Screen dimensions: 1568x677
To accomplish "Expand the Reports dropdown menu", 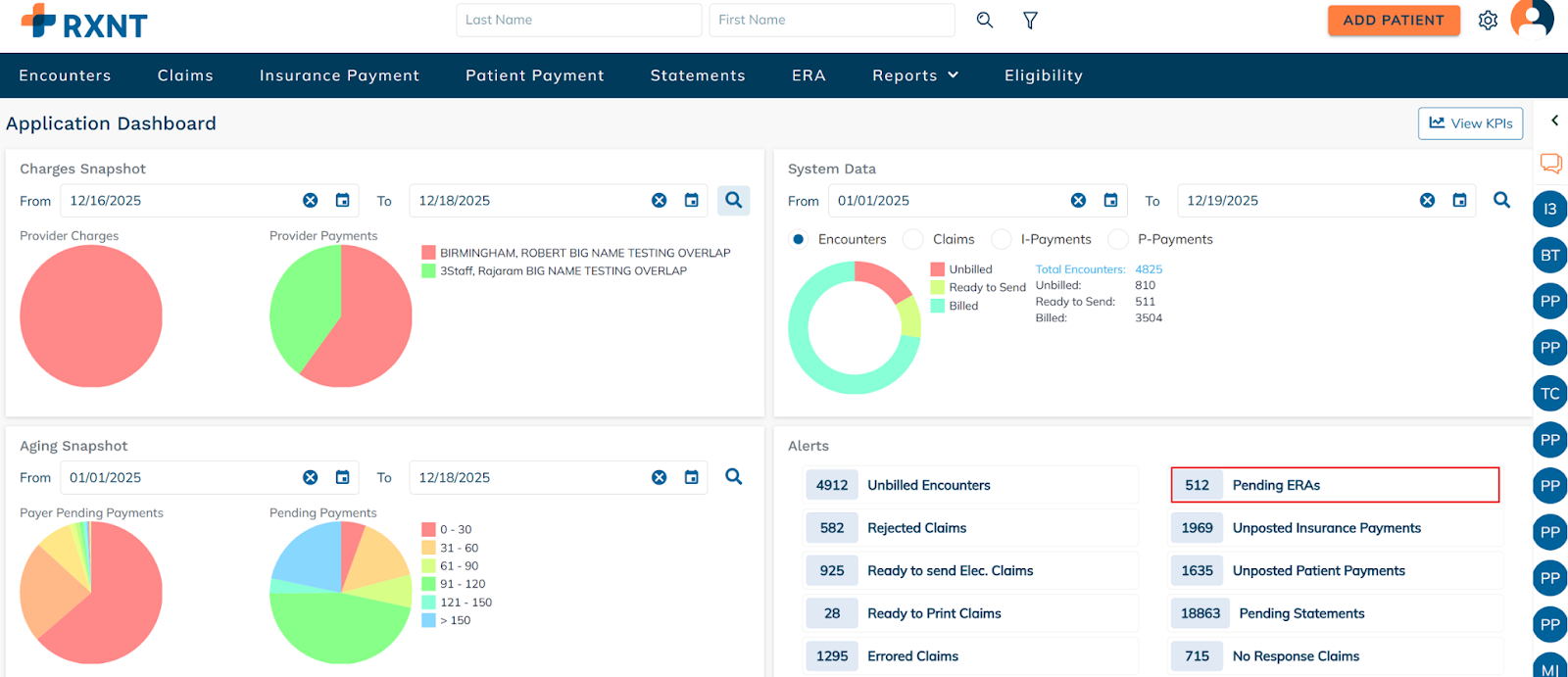I will click(914, 75).
